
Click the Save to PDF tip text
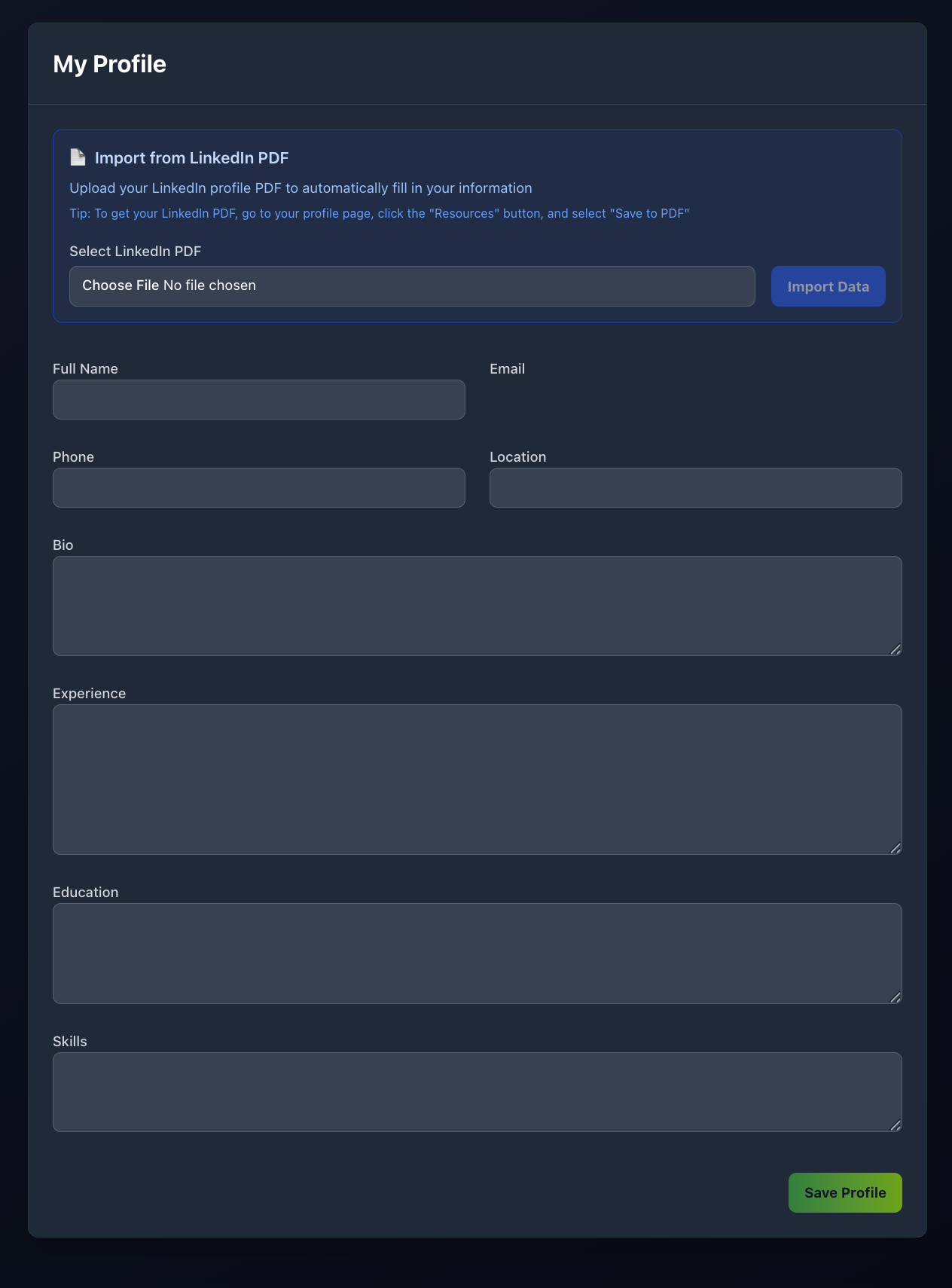point(379,214)
